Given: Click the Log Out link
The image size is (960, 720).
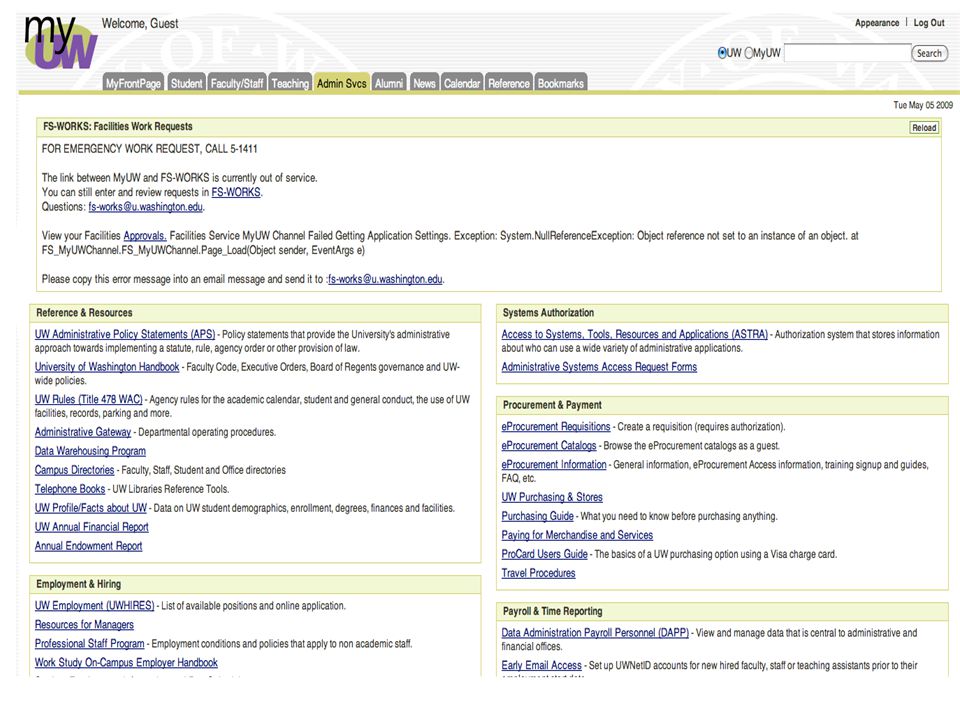Looking at the screenshot, I should pyautogui.click(x=929, y=23).
